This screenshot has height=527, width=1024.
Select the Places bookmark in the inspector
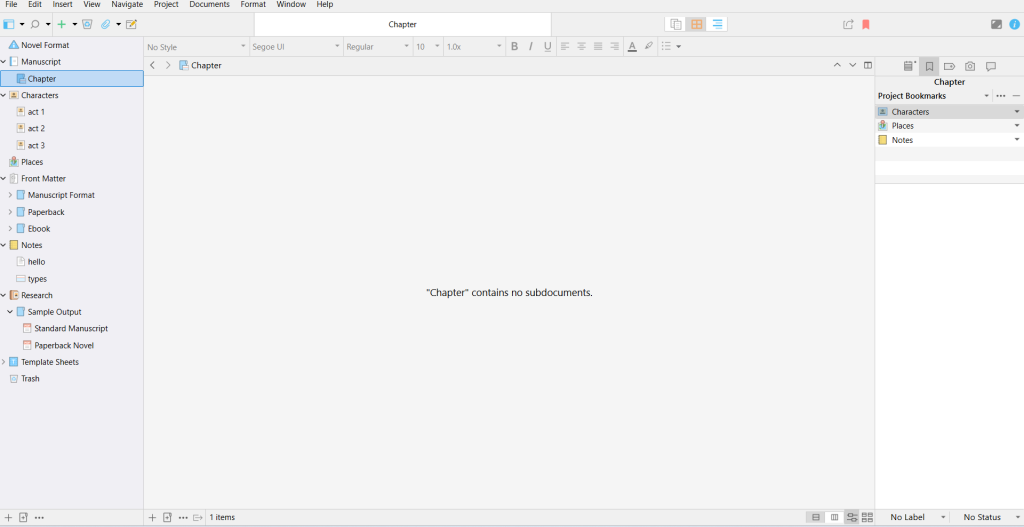pyautogui.click(x=902, y=126)
